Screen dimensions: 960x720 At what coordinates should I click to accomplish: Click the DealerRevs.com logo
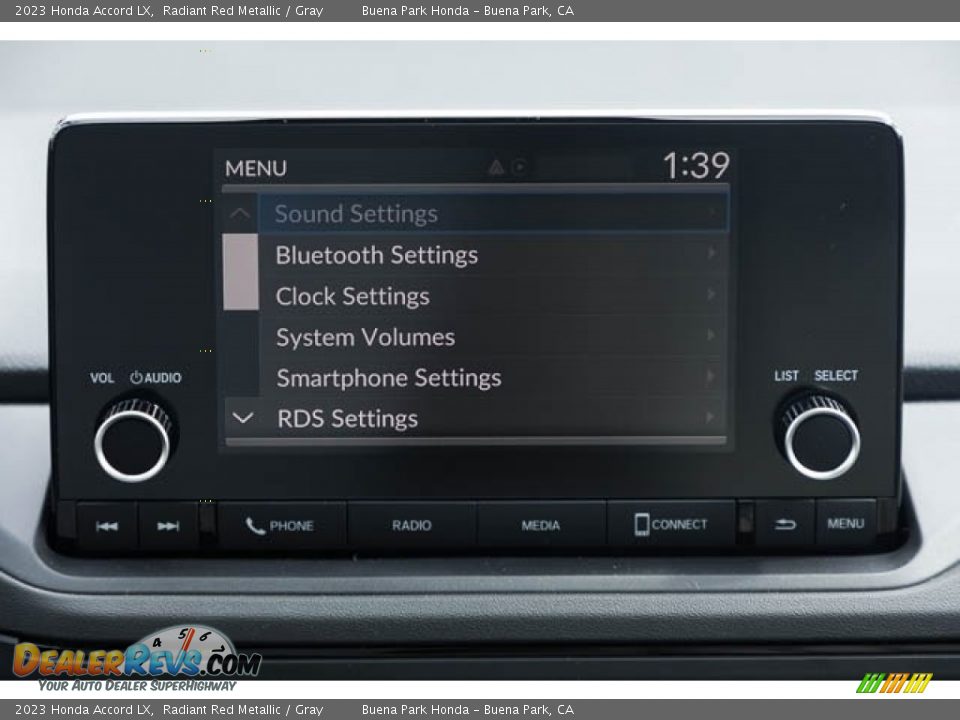pyautogui.click(x=136, y=659)
